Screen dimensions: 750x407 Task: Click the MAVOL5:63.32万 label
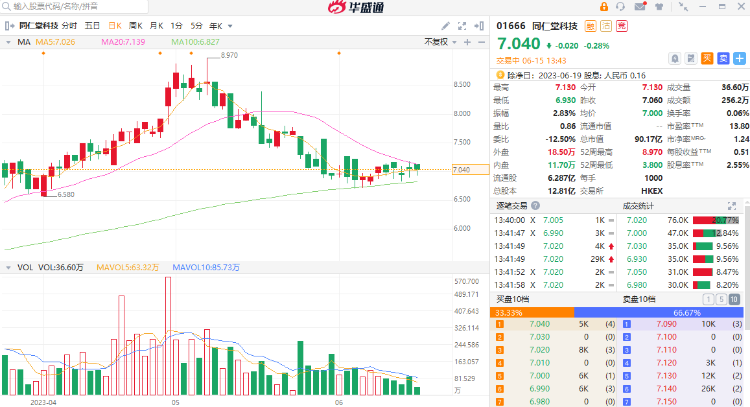128,267
